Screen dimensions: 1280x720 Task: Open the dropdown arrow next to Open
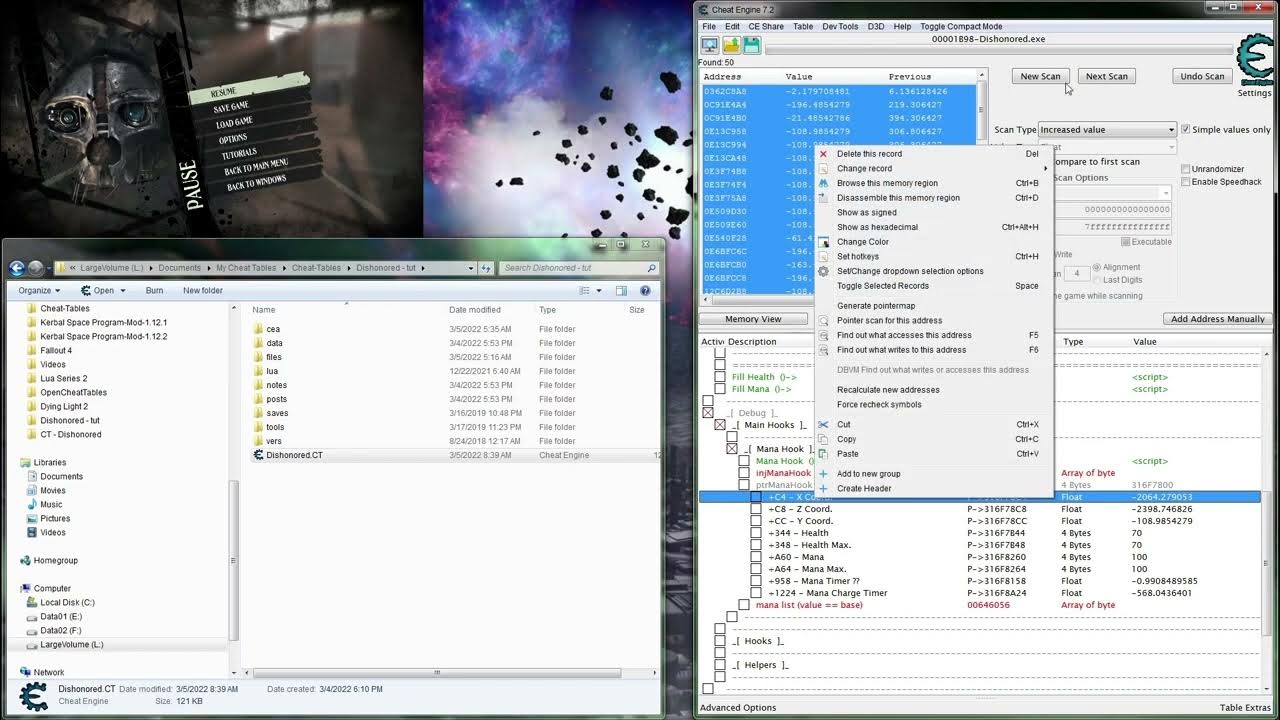[123, 291]
